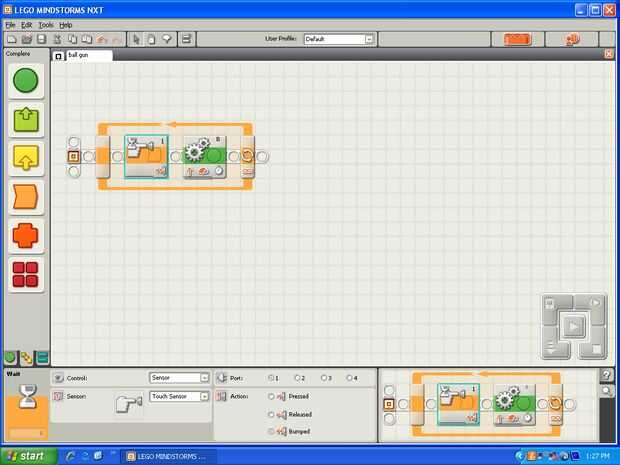Select Port 3 radio button
This screenshot has height=465, width=620.
[323, 378]
